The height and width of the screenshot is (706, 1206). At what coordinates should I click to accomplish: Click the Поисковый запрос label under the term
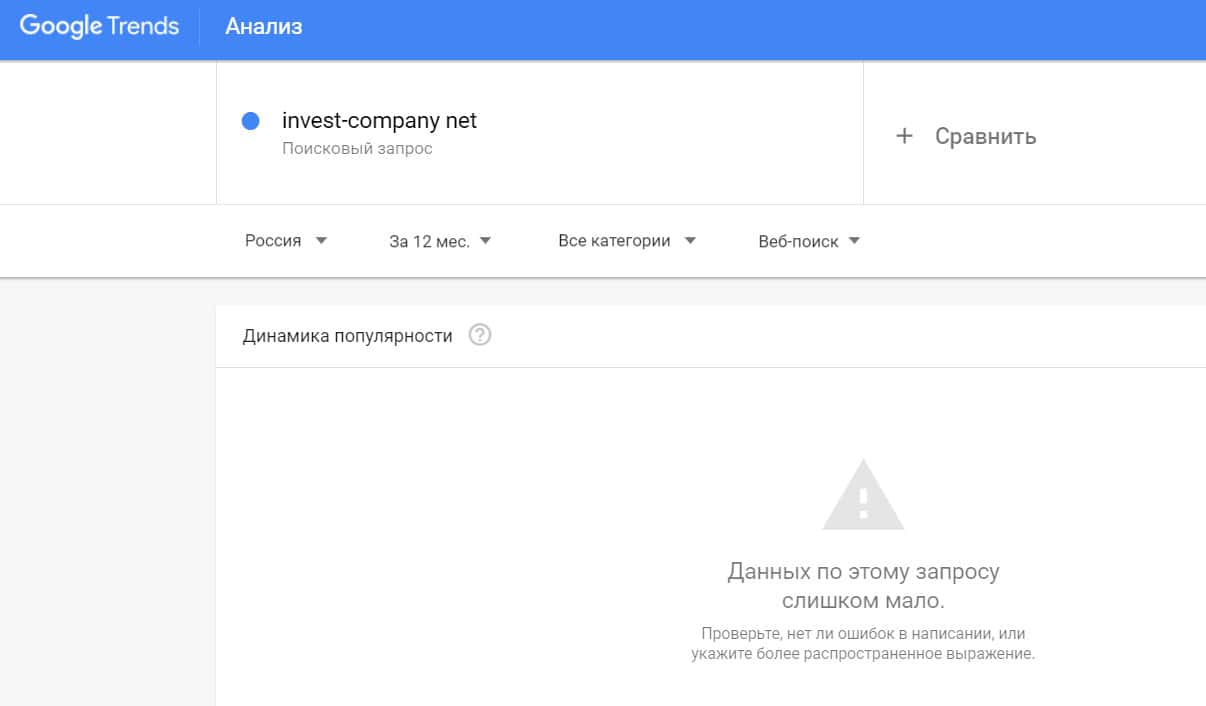[357, 149]
